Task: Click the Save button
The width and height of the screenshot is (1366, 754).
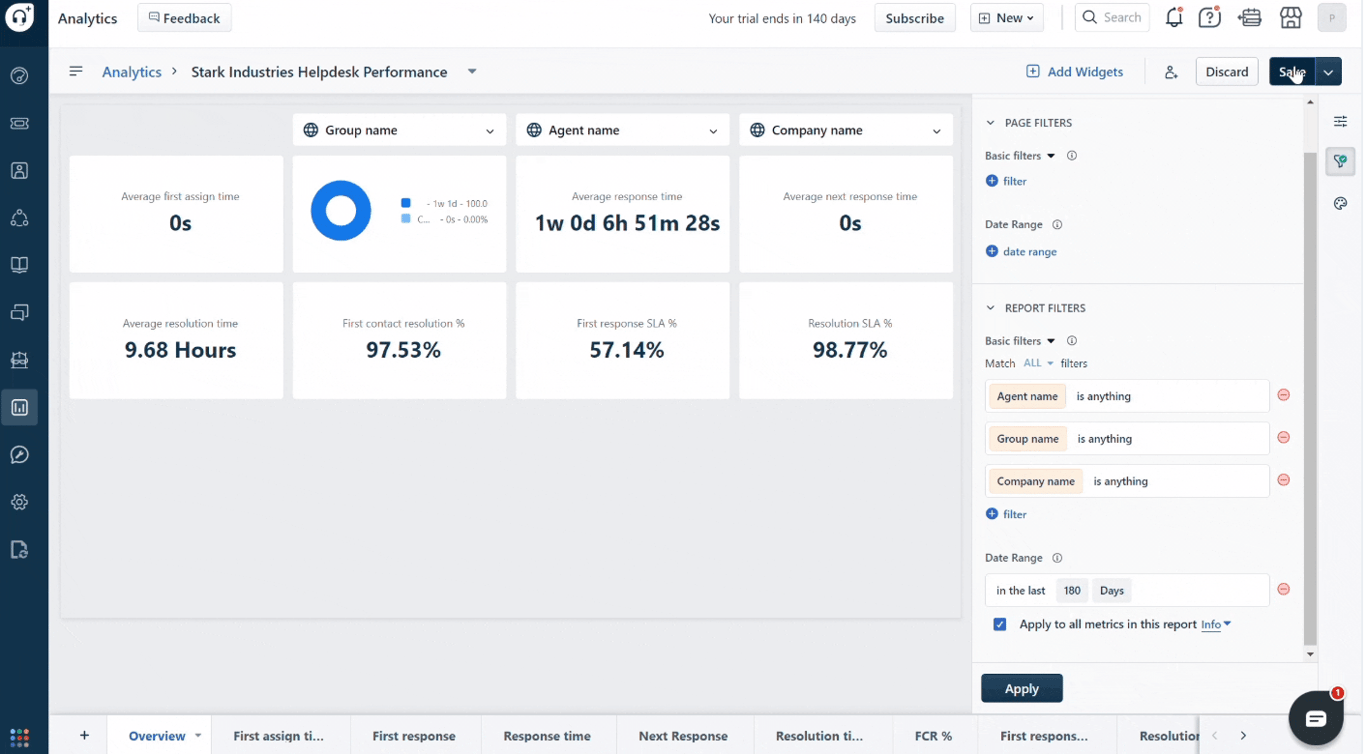Action: [1293, 72]
